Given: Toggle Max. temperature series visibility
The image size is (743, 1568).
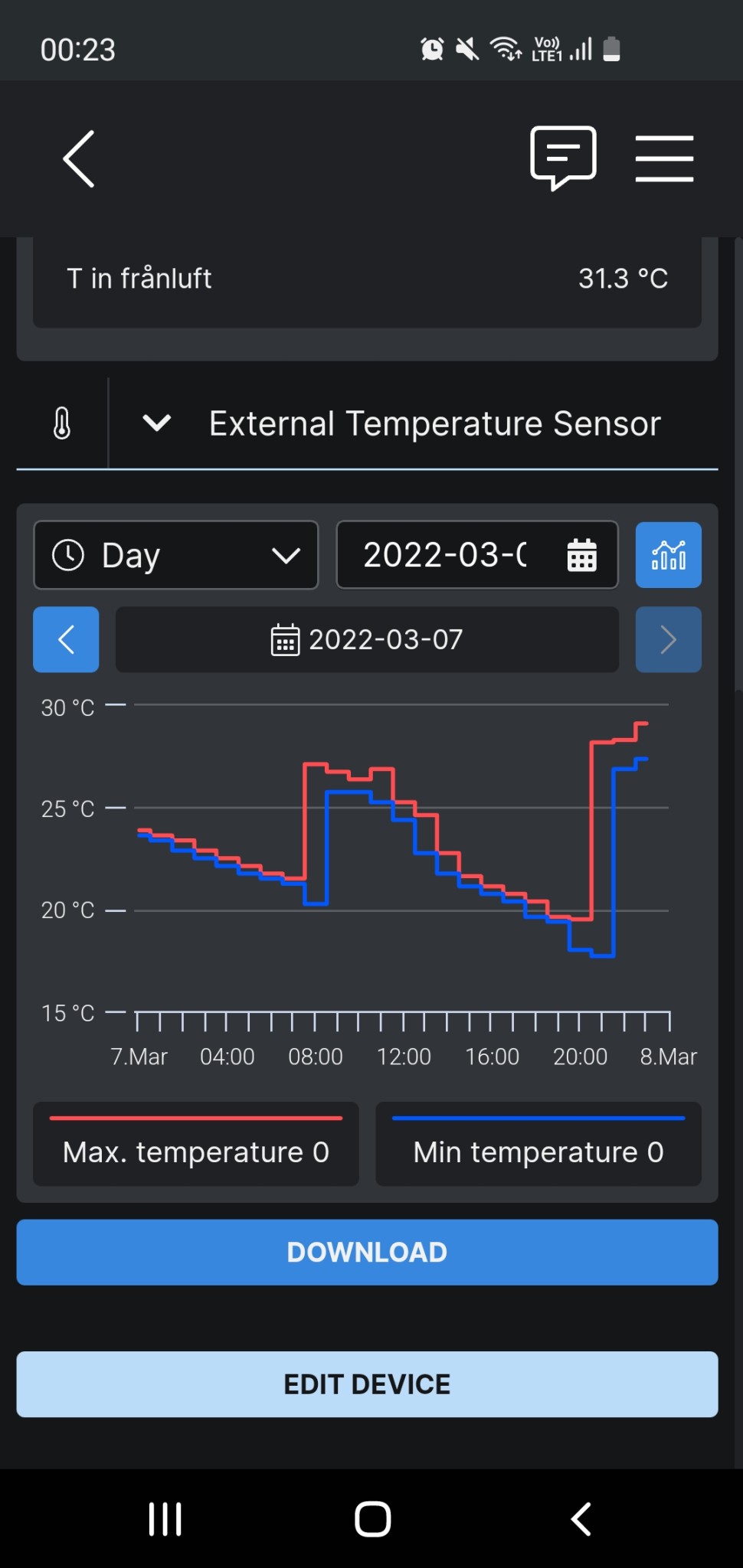Looking at the screenshot, I should [x=195, y=1145].
